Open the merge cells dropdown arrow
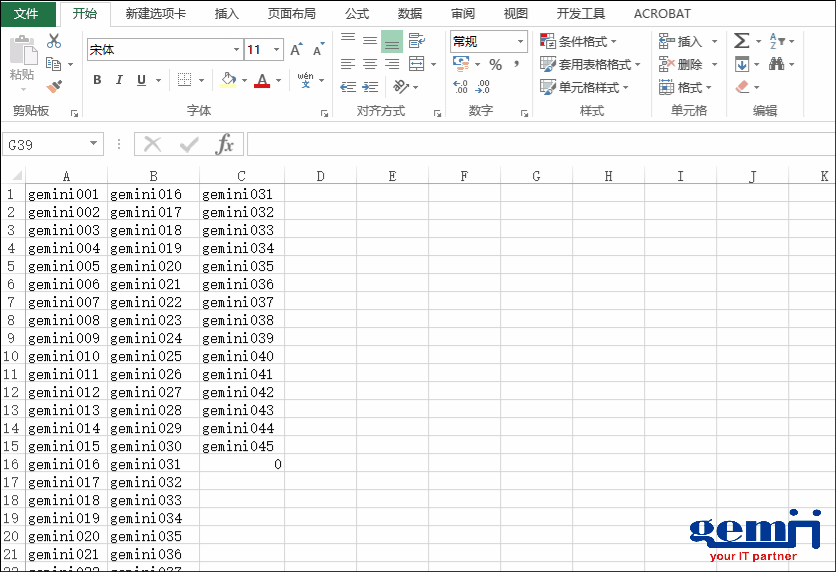The width and height of the screenshot is (836, 572). point(433,65)
